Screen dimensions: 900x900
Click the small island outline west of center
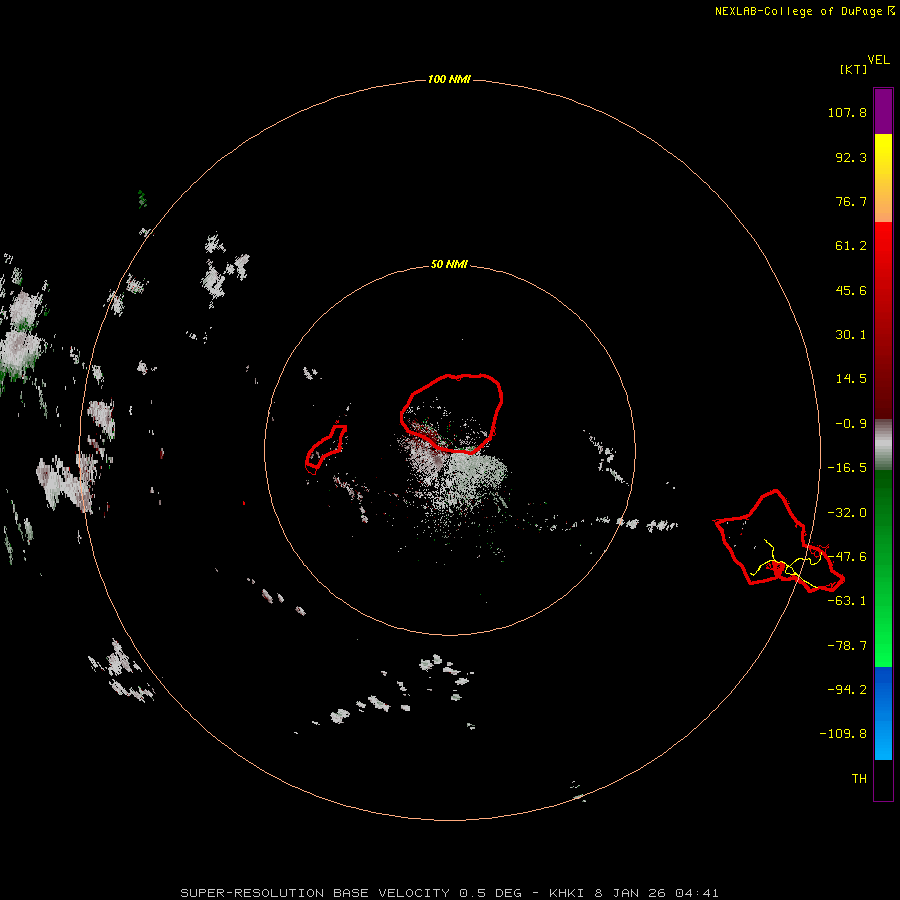[x=325, y=449]
